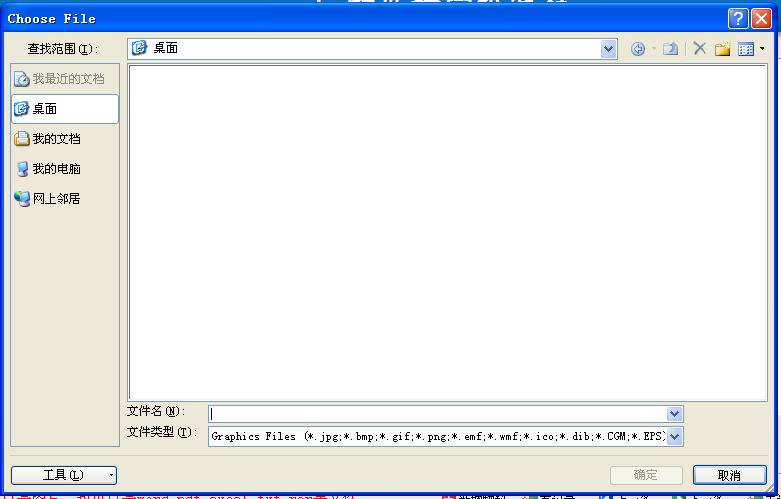Screen dimensions: 781x499
Task: Close the Choose File dialog
Action: [761, 18]
